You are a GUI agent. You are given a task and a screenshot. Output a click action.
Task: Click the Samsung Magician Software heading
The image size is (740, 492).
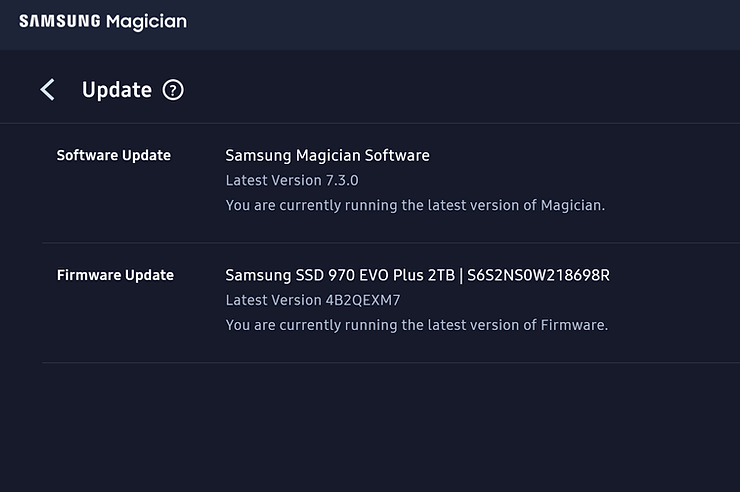point(327,155)
